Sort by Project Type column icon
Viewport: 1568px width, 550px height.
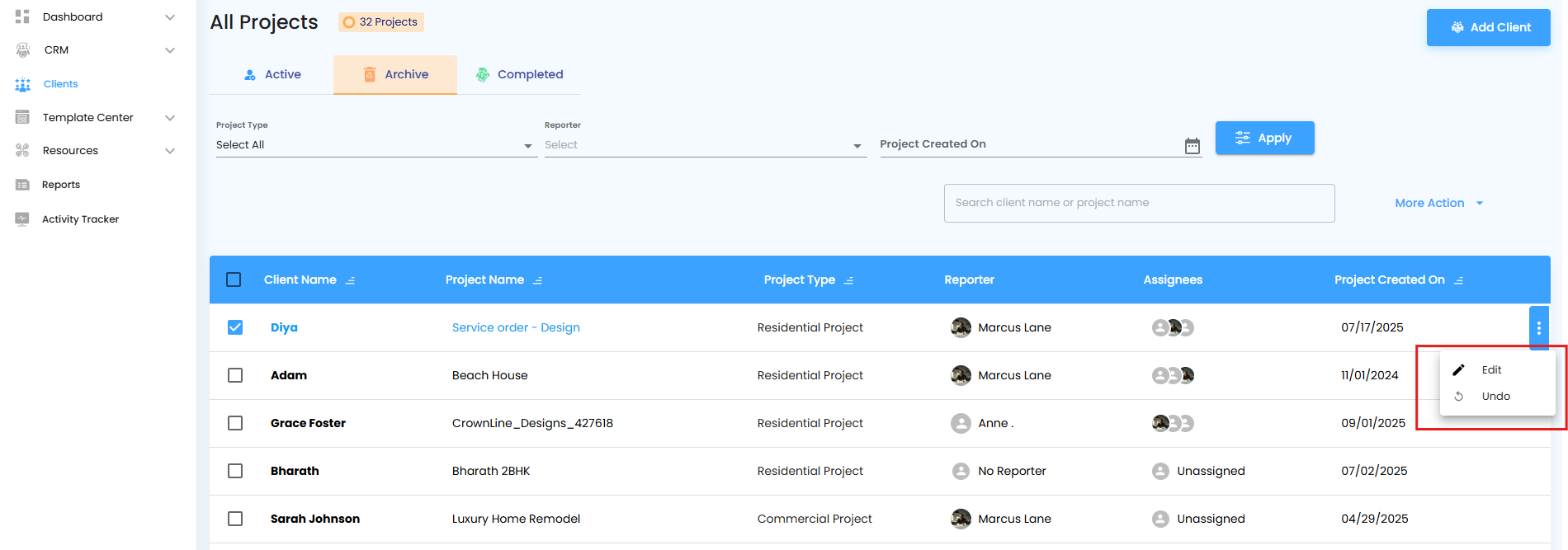pos(848,280)
